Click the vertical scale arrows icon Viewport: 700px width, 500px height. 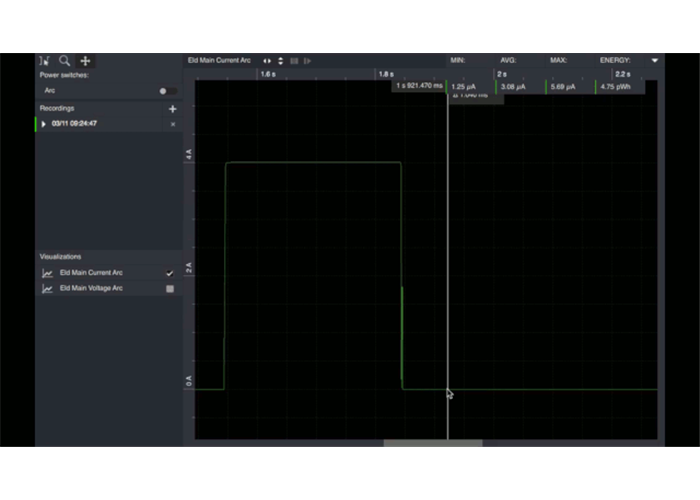pos(281,61)
